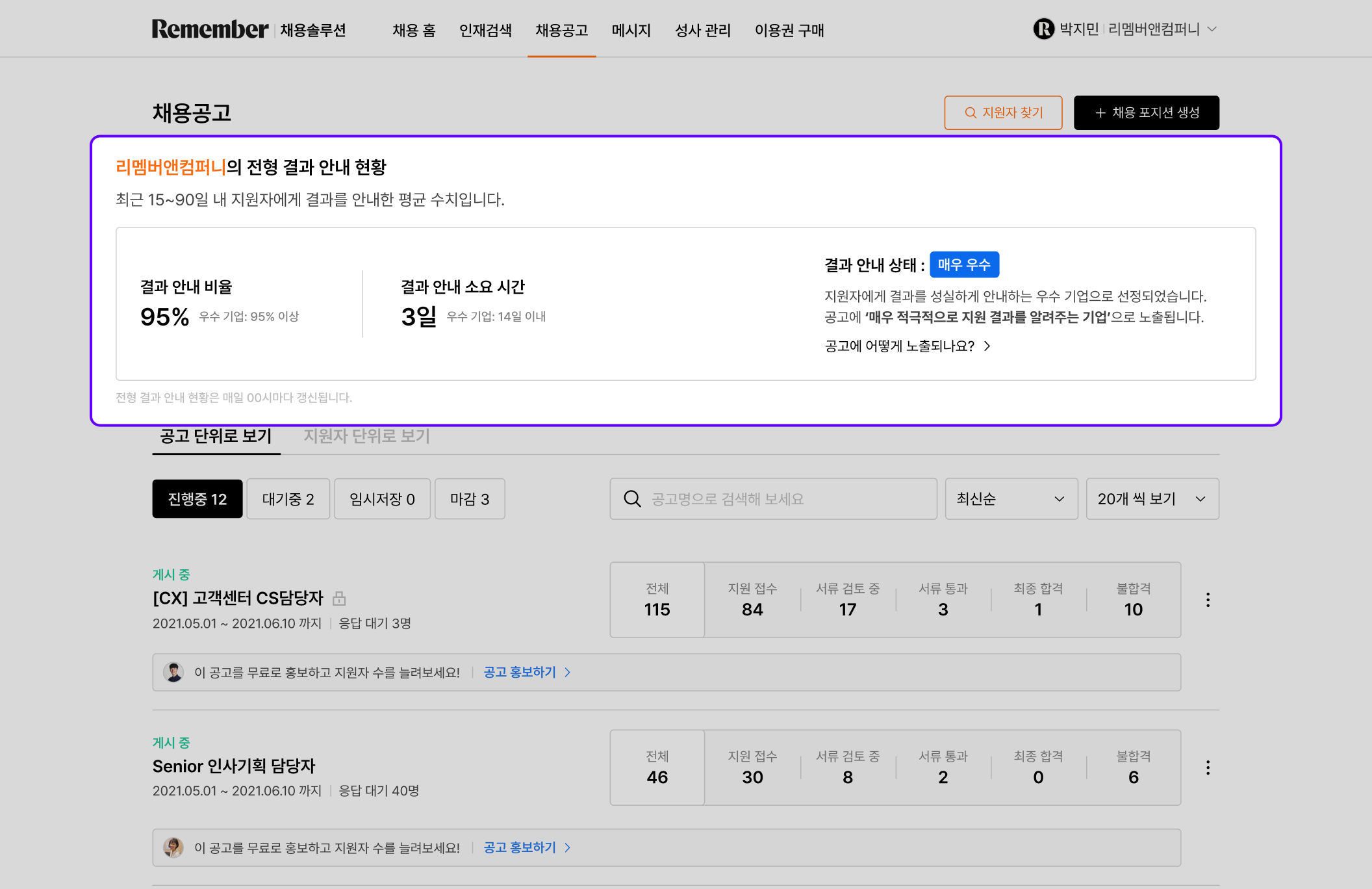This screenshot has height=889, width=1372.
Task: Switch to 공고 단위로 보기 tab
Action: pos(216,436)
